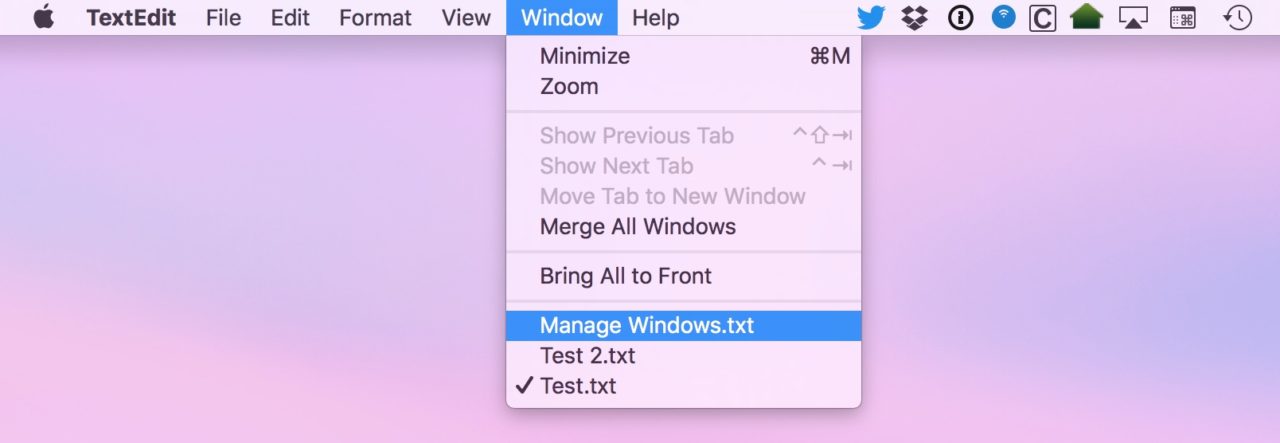Open the blue Wi-Fi circle icon
Screen dimensions: 1280x443
coord(1003,17)
